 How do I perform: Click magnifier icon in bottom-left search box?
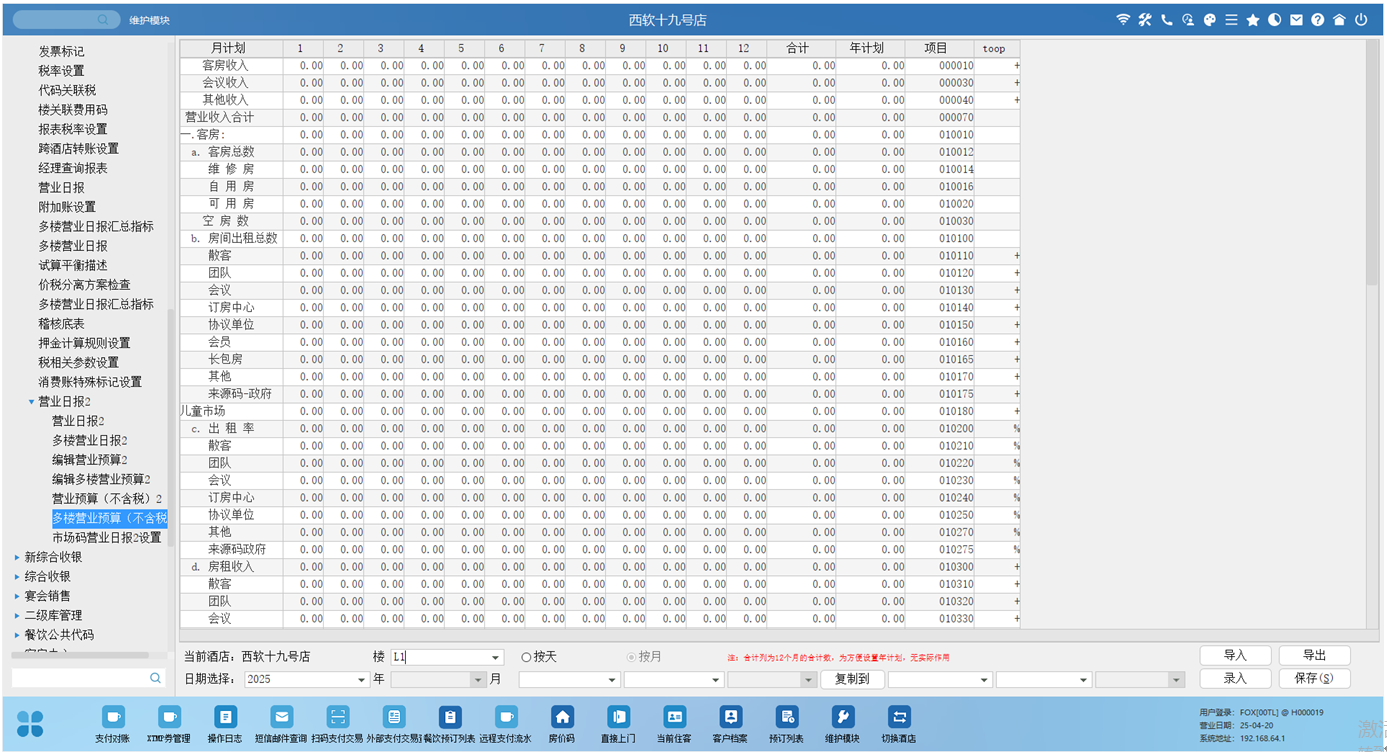(x=155, y=678)
